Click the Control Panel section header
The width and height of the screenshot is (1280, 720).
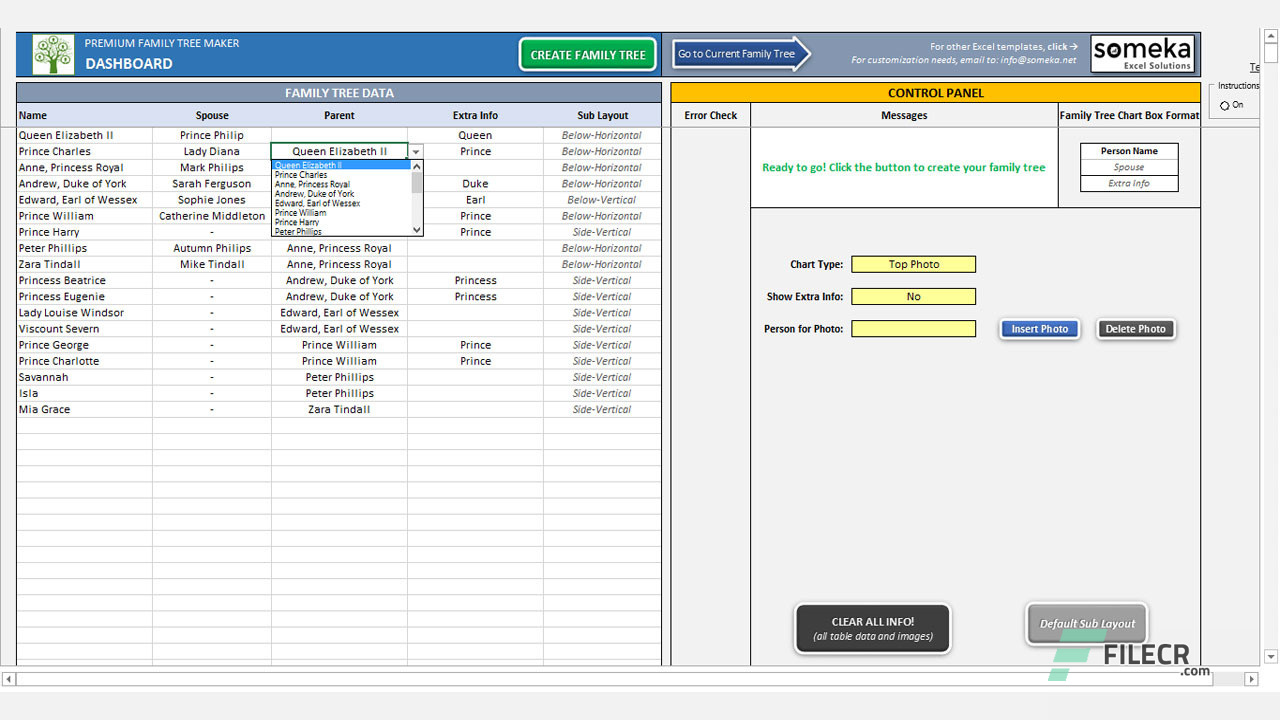pyautogui.click(x=935, y=93)
